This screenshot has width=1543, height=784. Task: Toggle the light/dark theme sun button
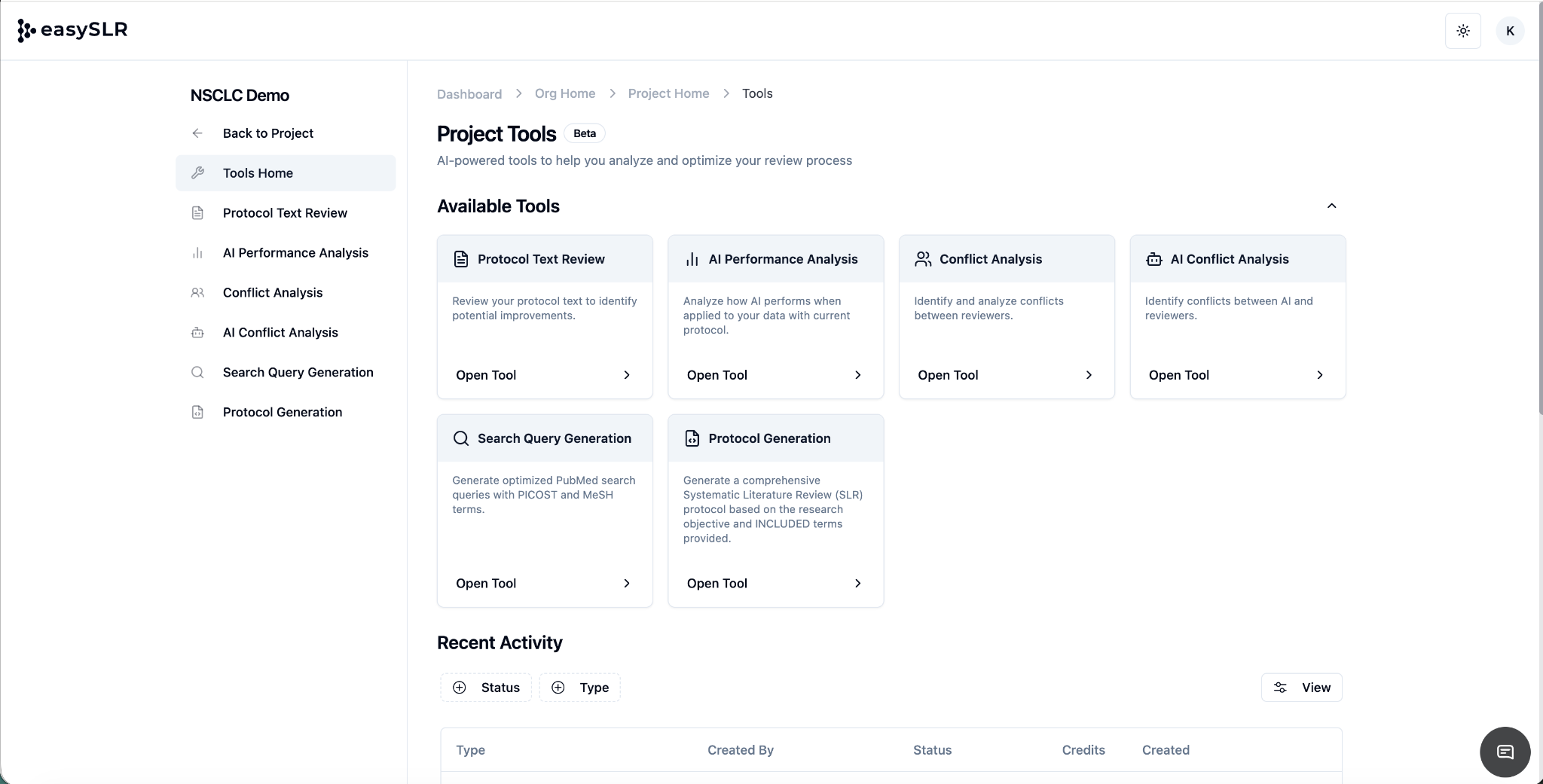[1462, 31]
